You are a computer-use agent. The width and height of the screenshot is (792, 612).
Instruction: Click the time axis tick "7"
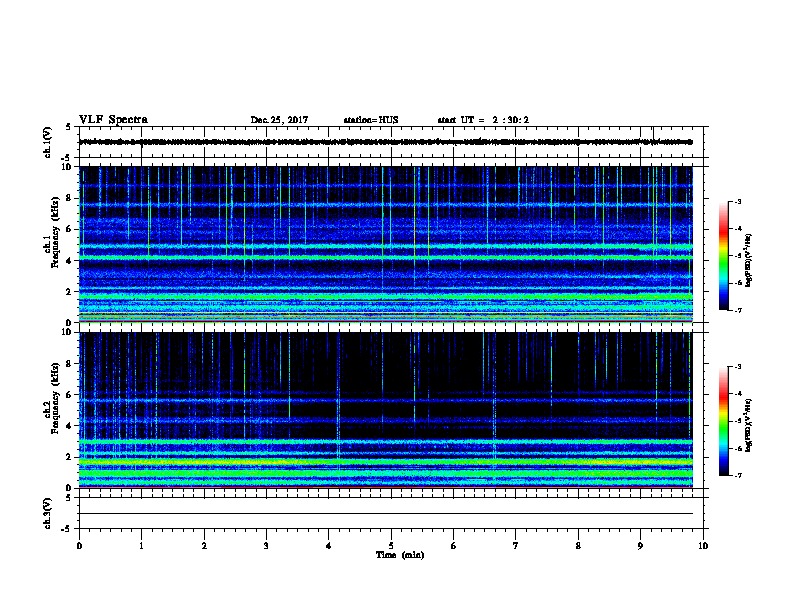click(516, 546)
